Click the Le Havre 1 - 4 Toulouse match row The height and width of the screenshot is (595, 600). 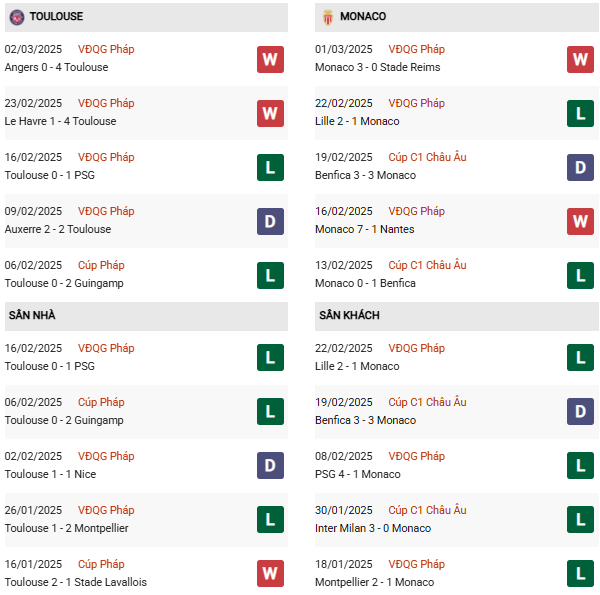pyautogui.click(x=60, y=121)
